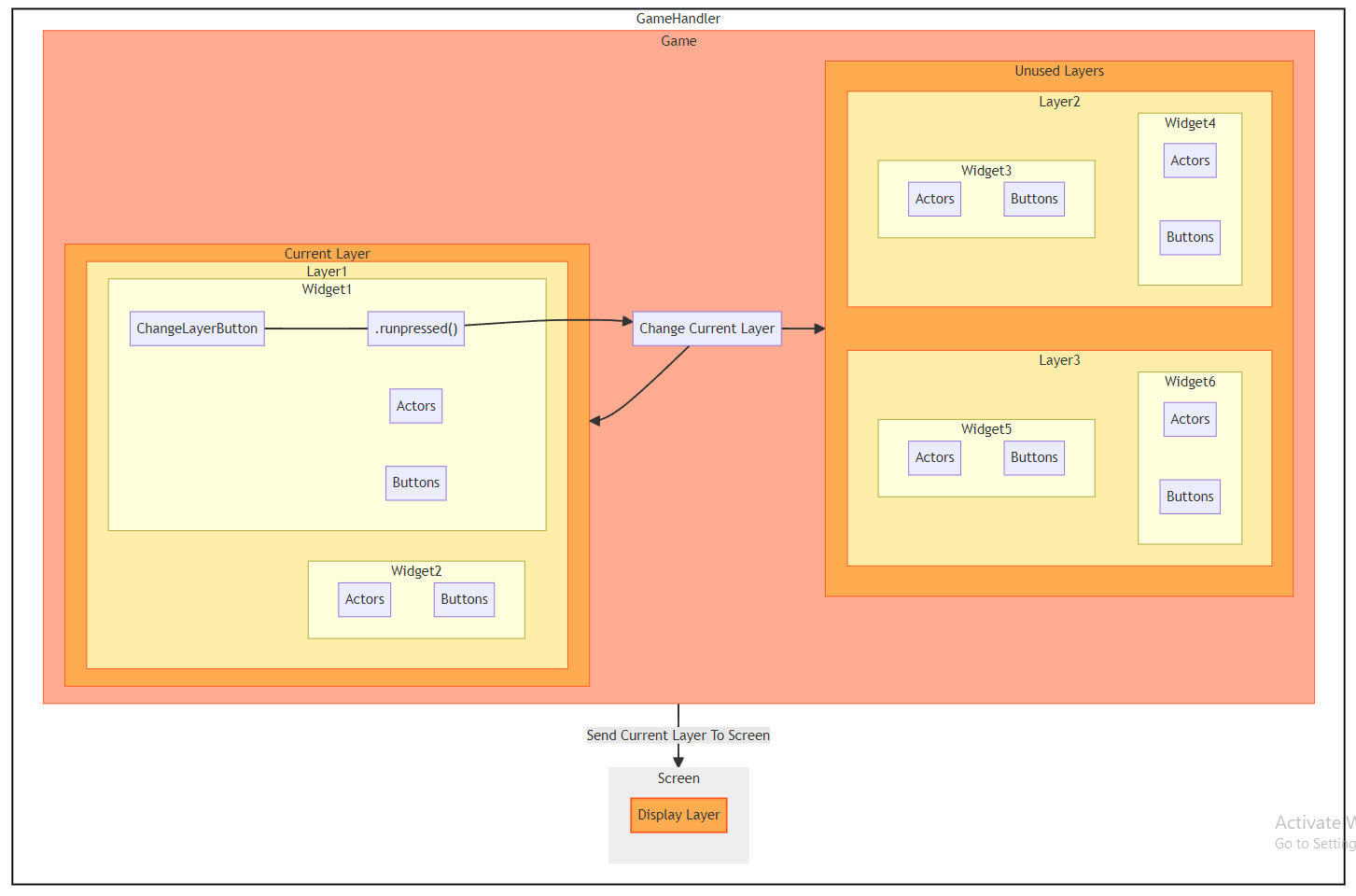Click the .runpressed() node
The height and width of the screenshot is (896, 1356).
tap(416, 329)
